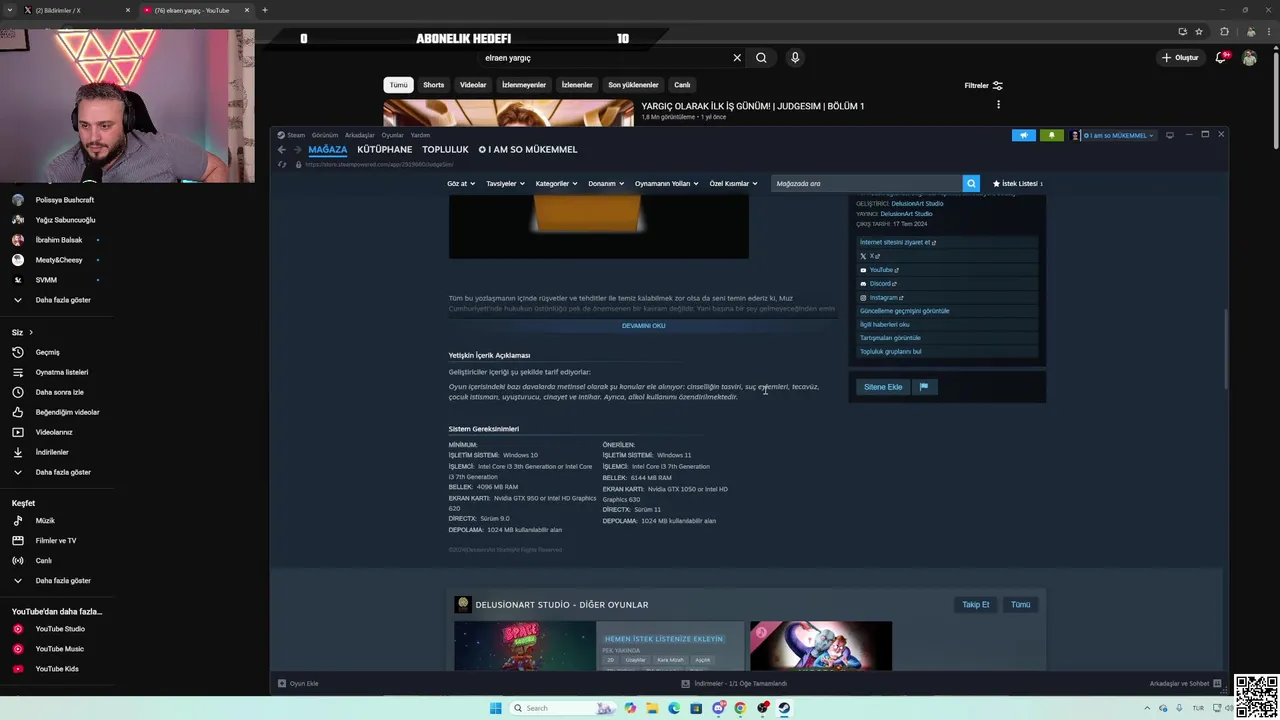Focus the YouTube search input
The height and width of the screenshot is (720, 1280).
pyautogui.click(x=605, y=58)
